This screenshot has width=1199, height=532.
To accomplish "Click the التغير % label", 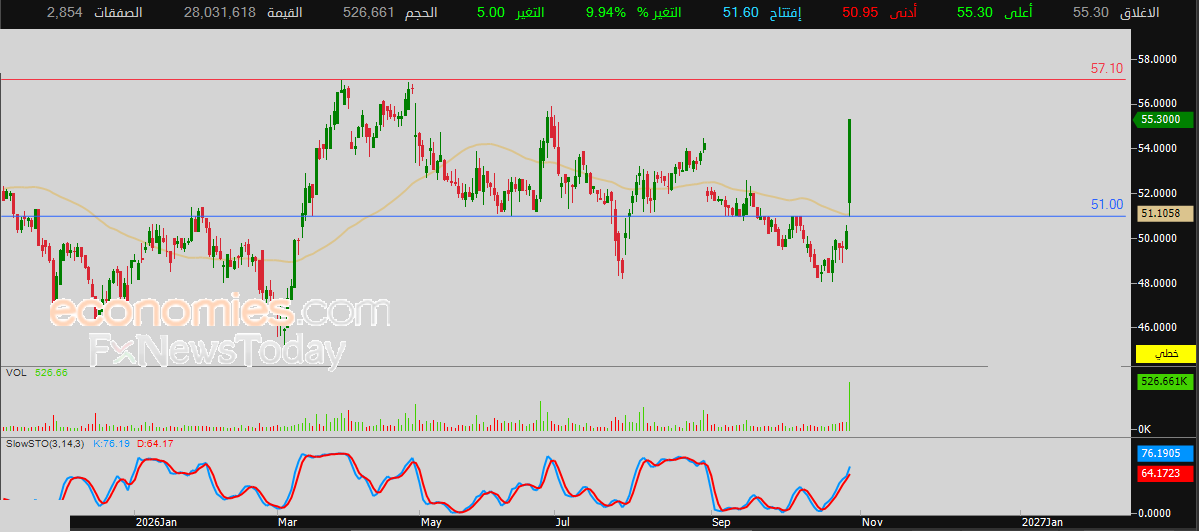I will (660, 12).
